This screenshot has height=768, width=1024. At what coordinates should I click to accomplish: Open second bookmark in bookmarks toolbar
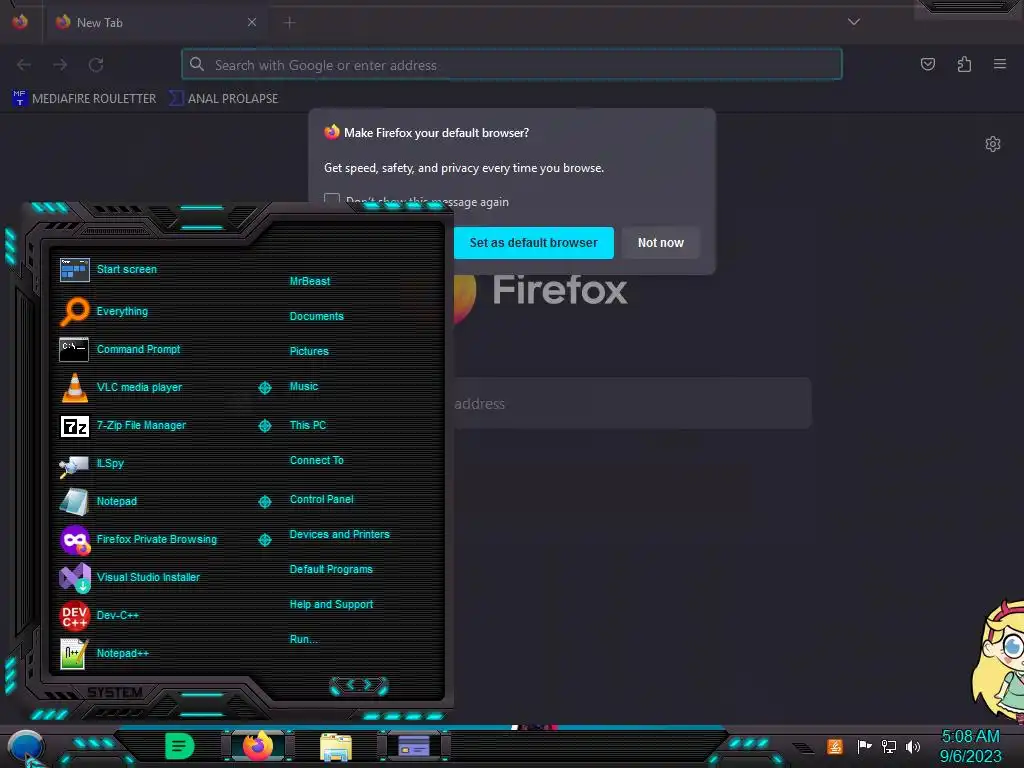tap(223, 99)
